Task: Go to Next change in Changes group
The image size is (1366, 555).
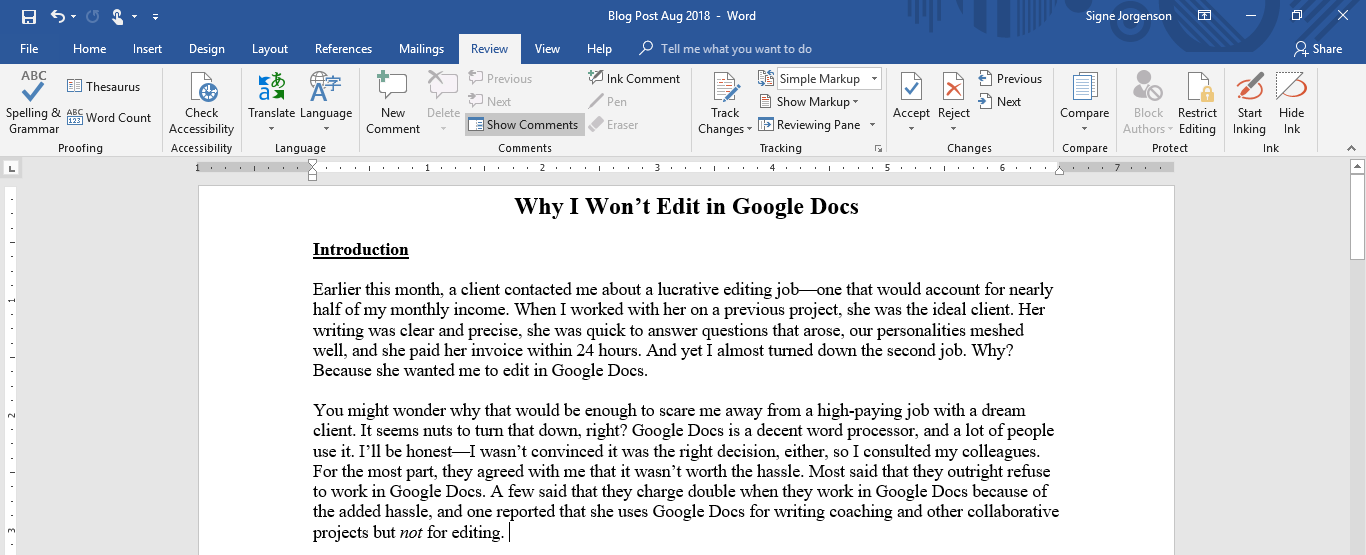Action: coord(999,102)
